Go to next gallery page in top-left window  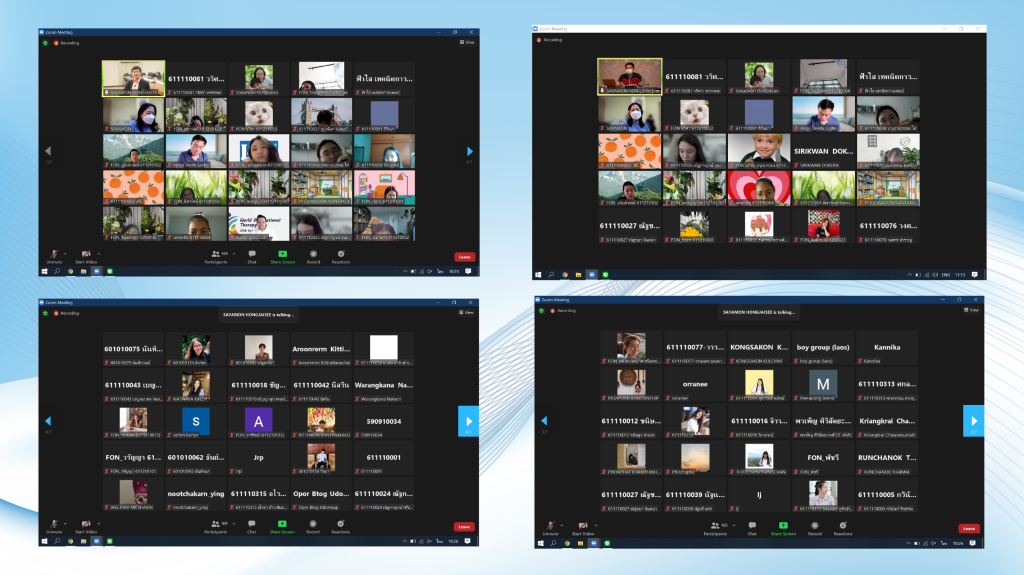[470, 151]
